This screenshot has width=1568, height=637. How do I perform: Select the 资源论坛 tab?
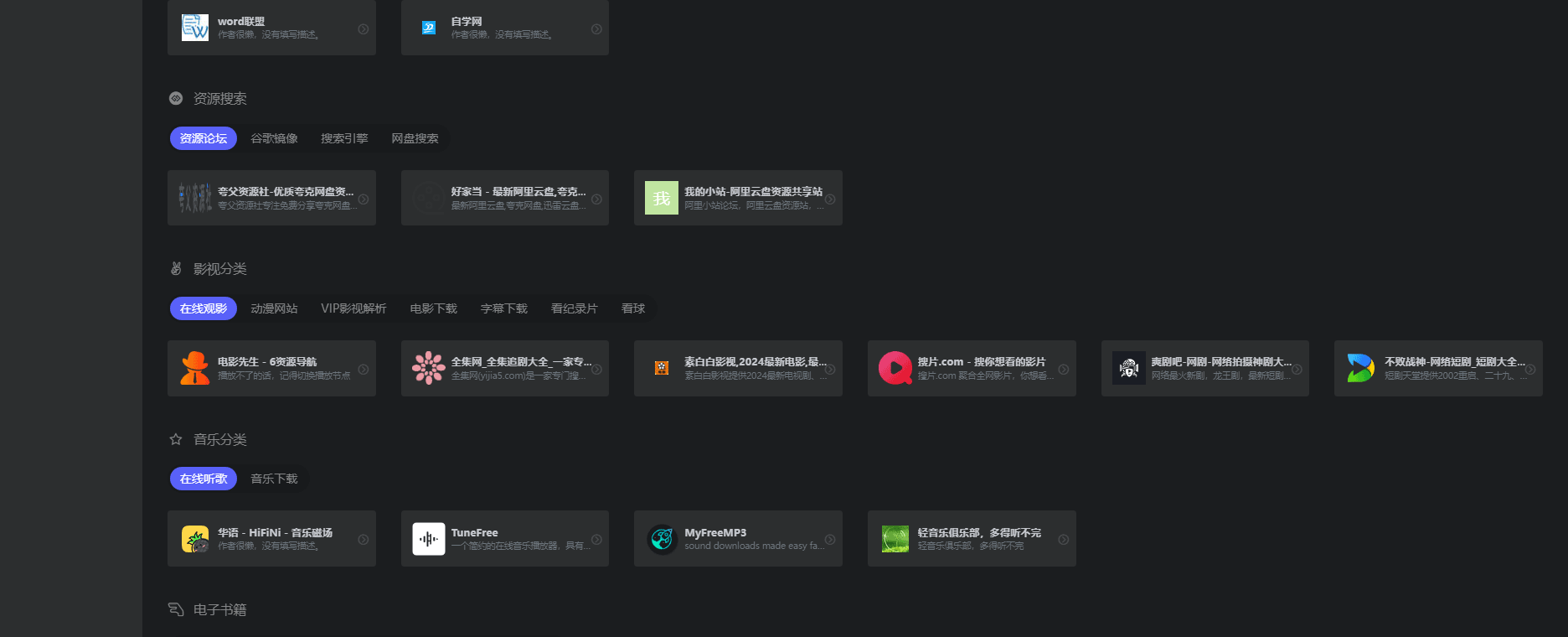204,138
